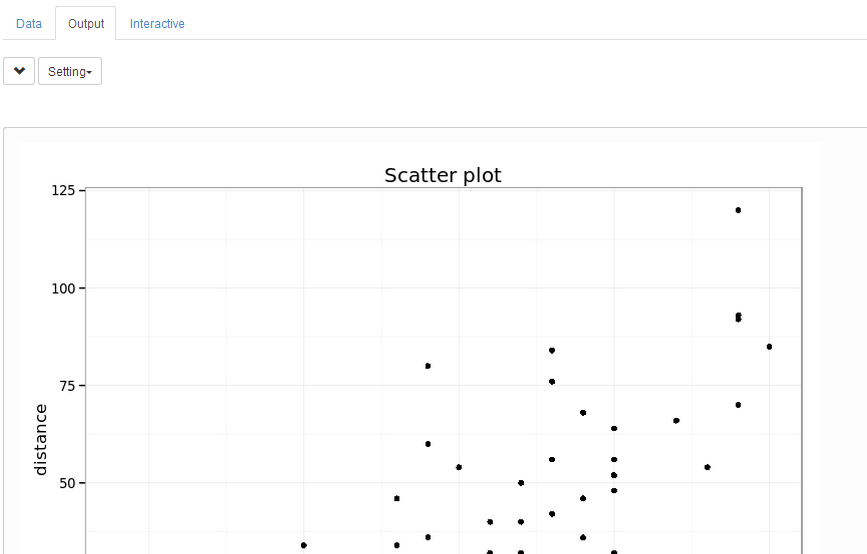Select the isolated data point at distance 80
This screenshot has height=554, width=867.
coord(428,366)
